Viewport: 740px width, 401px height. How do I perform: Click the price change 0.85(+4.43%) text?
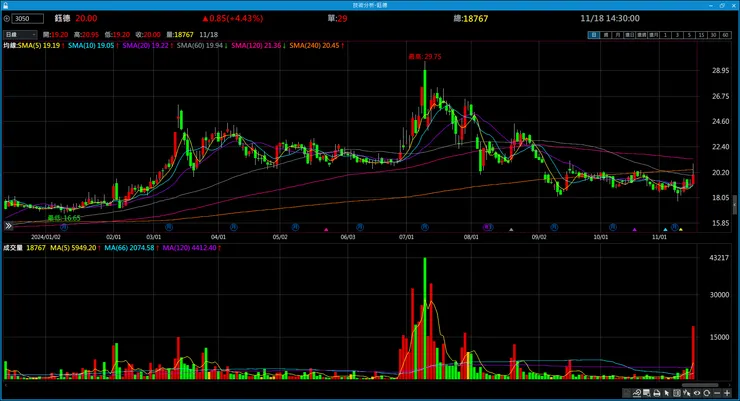[232, 18]
